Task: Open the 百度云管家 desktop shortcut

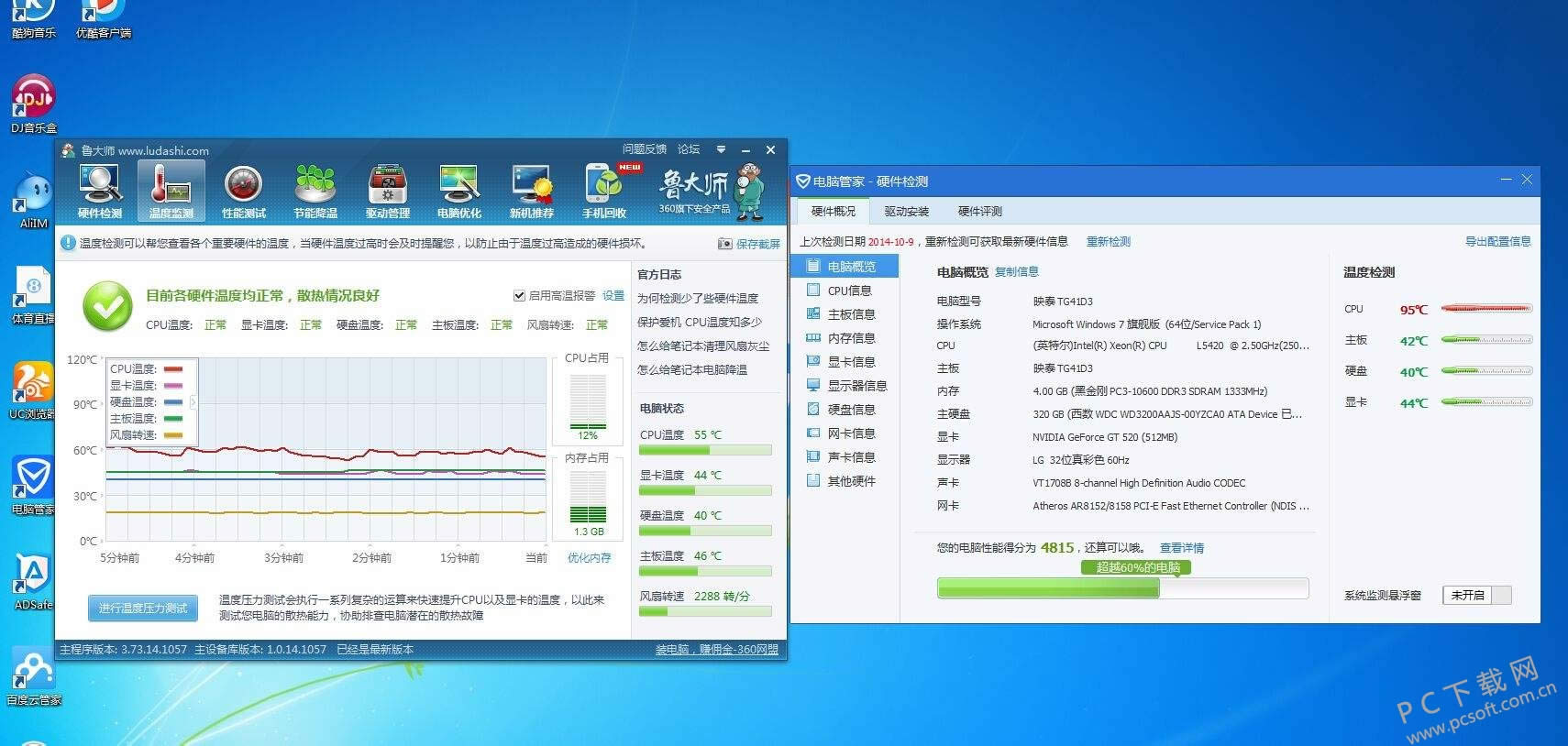Action: pyautogui.click(x=33, y=677)
